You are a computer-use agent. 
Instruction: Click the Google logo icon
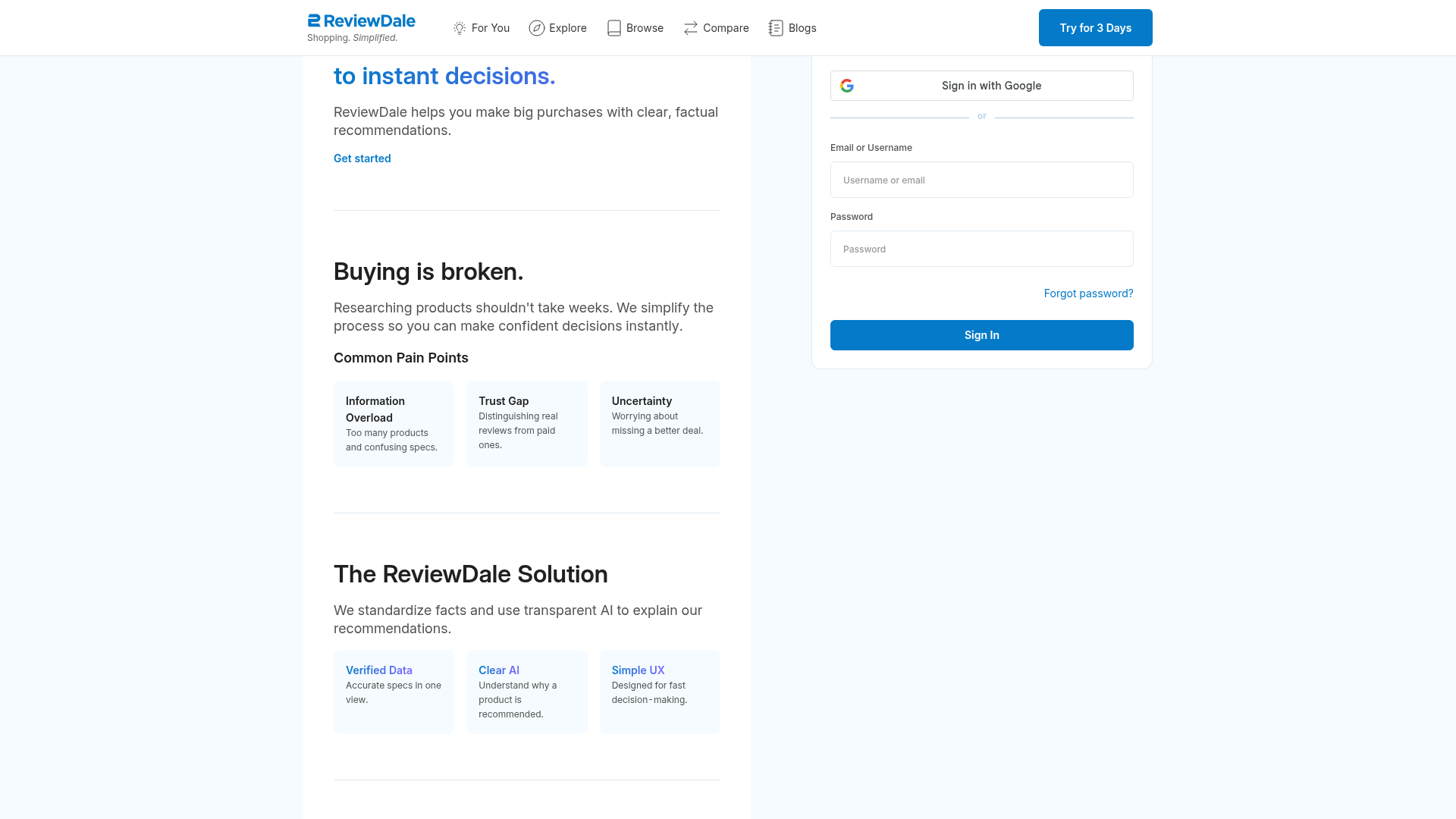[x=847, y=86]
